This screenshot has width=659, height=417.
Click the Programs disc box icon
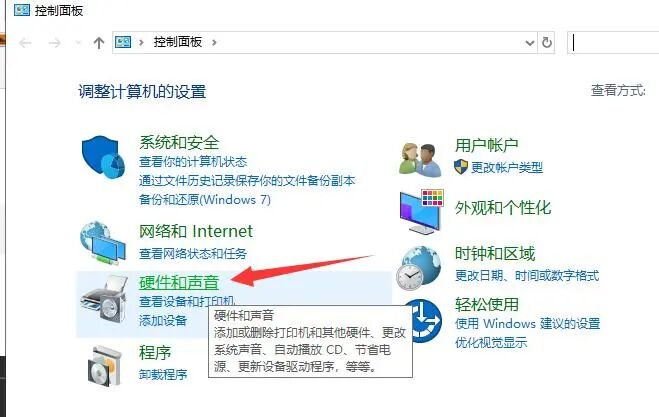[x=104, y=365]
